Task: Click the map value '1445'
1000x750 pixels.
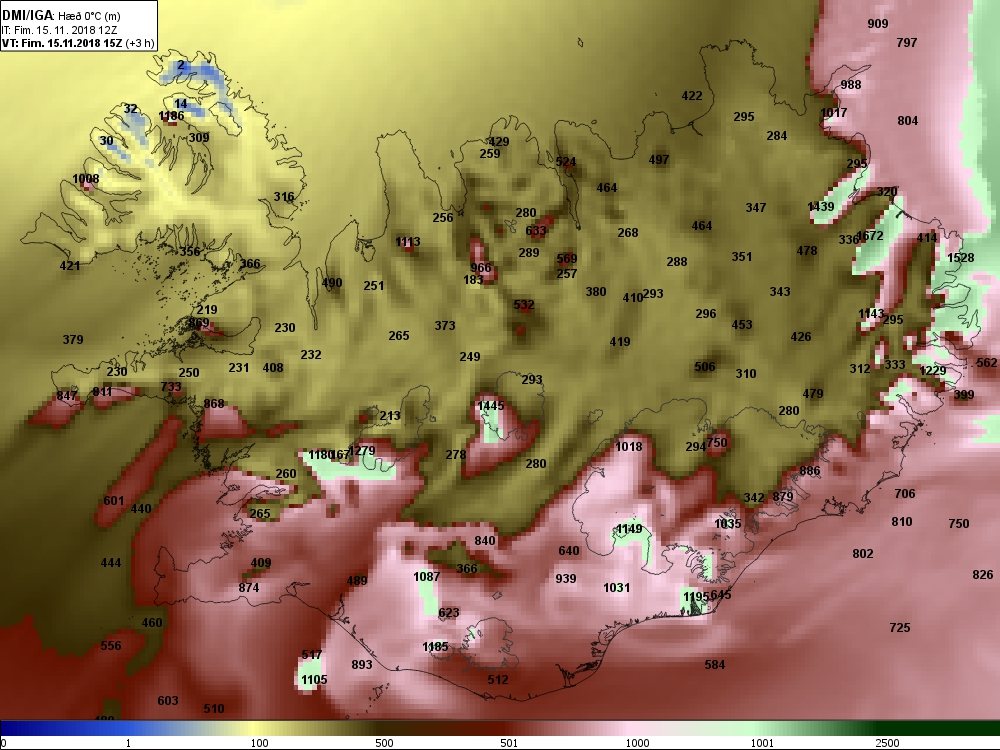Action: [x=490, y=406]
